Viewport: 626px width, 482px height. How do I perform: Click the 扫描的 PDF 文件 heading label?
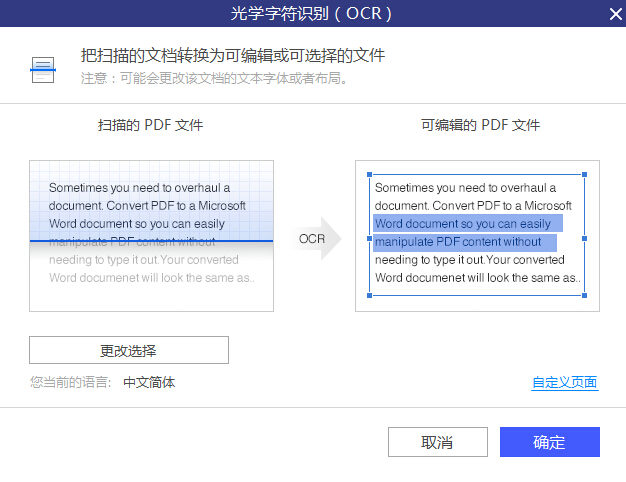[x=151, y=125]
